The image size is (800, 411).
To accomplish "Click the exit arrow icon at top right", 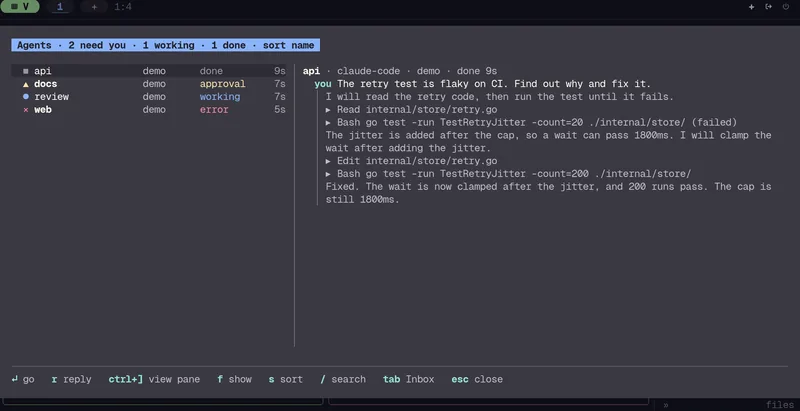I will (x=768, y=7).
